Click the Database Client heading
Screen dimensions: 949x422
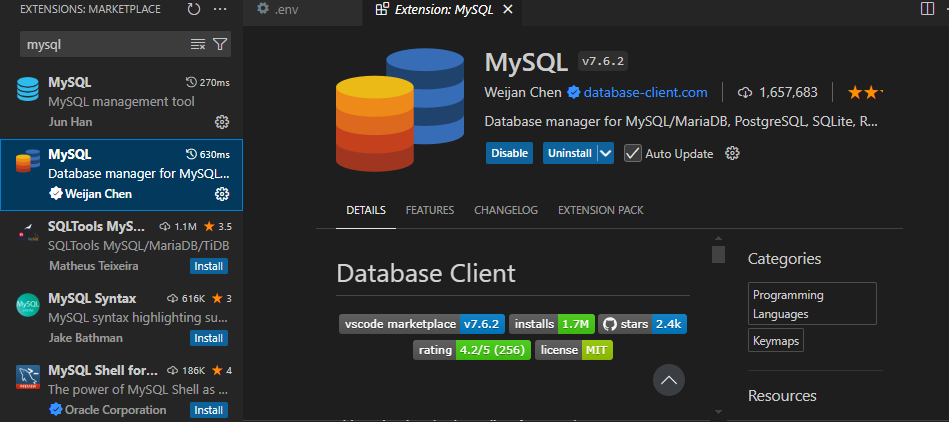tap(426, 273)
